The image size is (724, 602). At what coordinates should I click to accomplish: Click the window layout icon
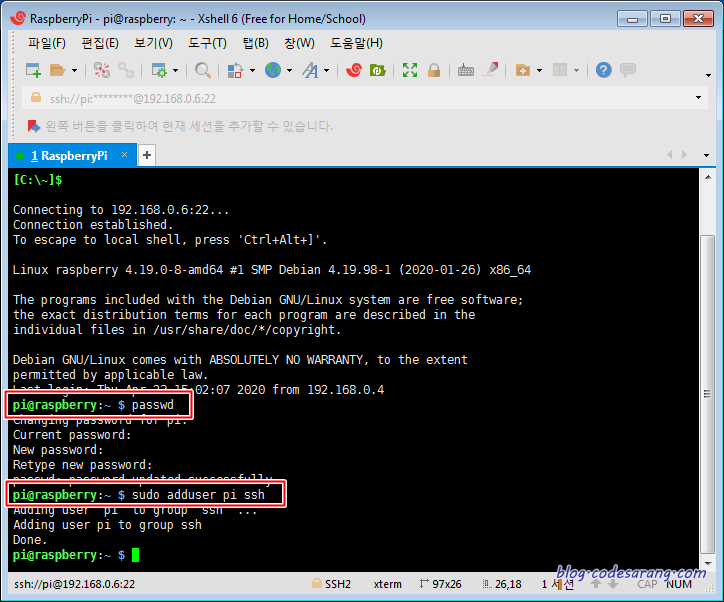pos(560,70)
